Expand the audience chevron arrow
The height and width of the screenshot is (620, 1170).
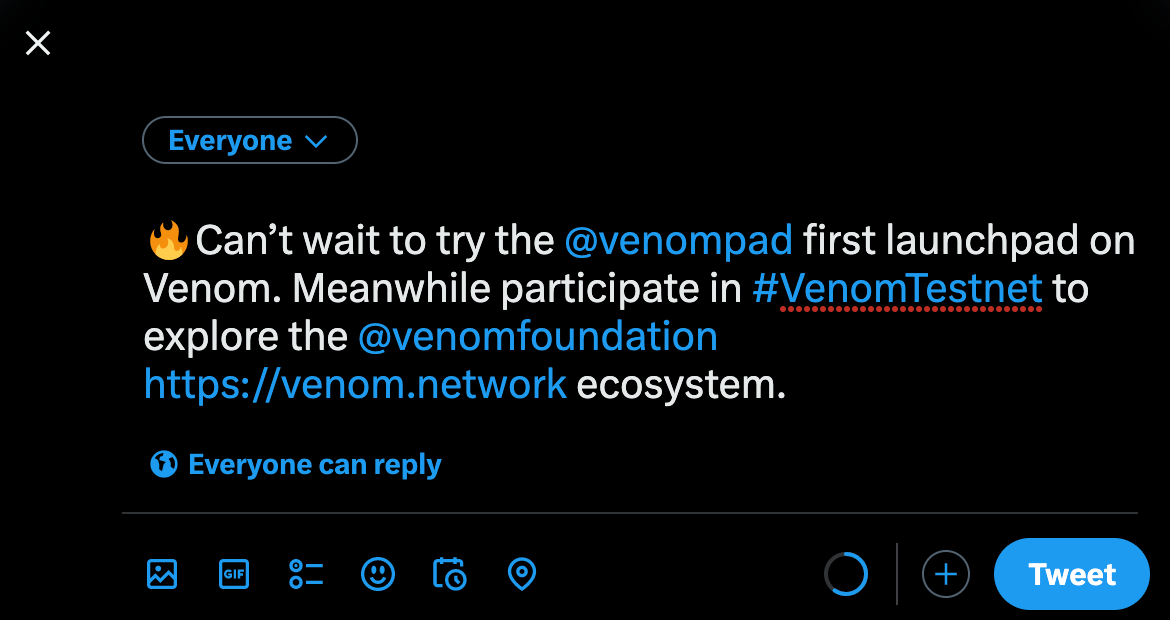317,141
